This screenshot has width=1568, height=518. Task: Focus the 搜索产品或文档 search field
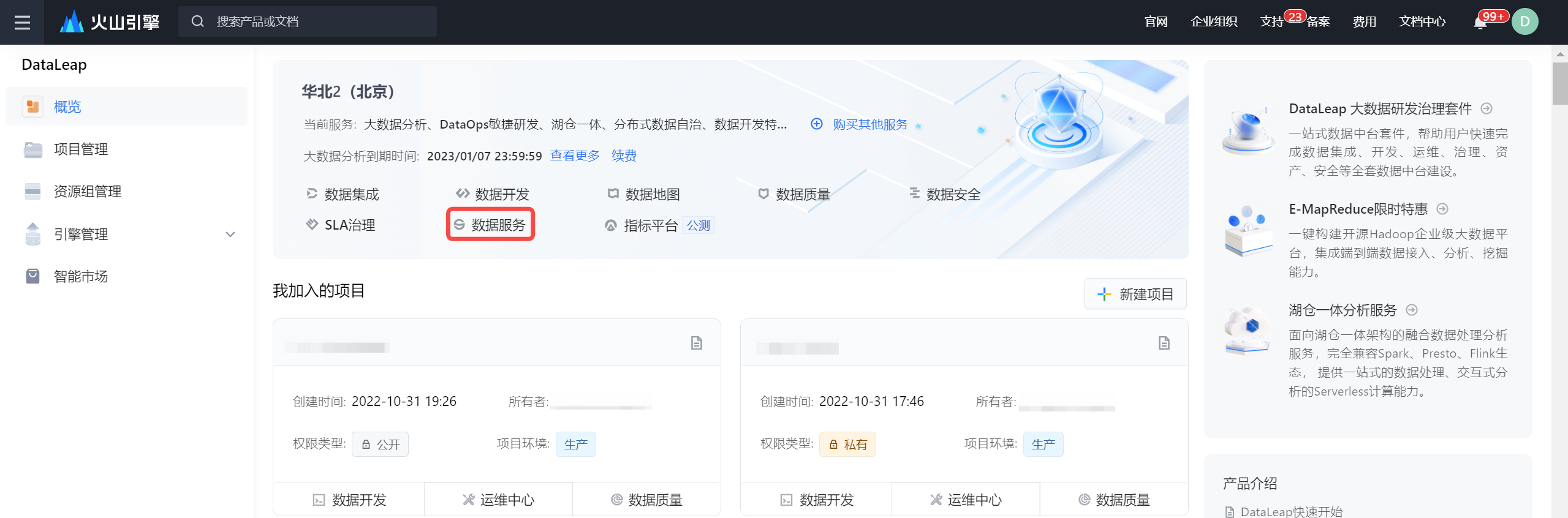pos(308,21)
